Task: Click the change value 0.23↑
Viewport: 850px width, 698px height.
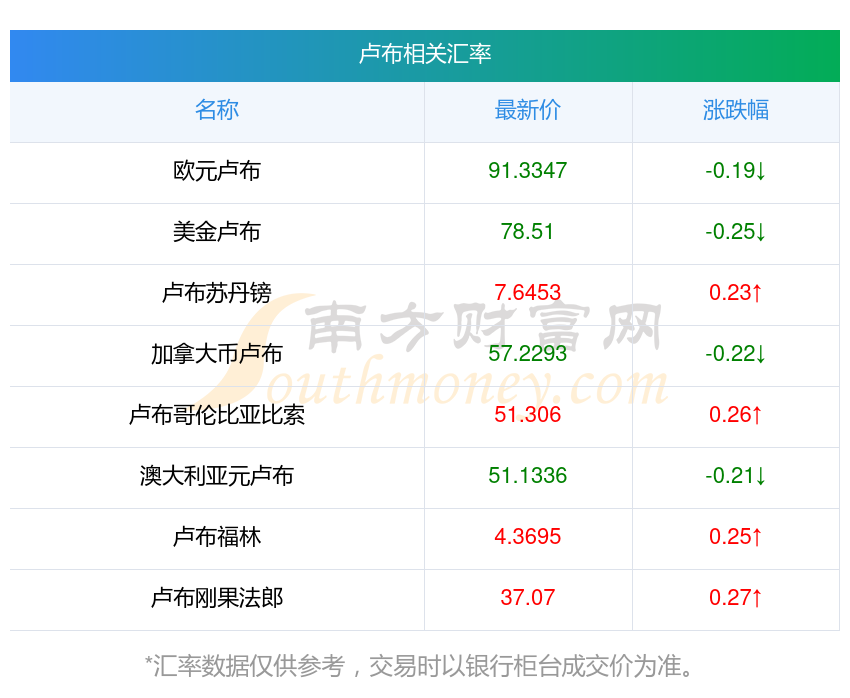Action: pos(736,293)
